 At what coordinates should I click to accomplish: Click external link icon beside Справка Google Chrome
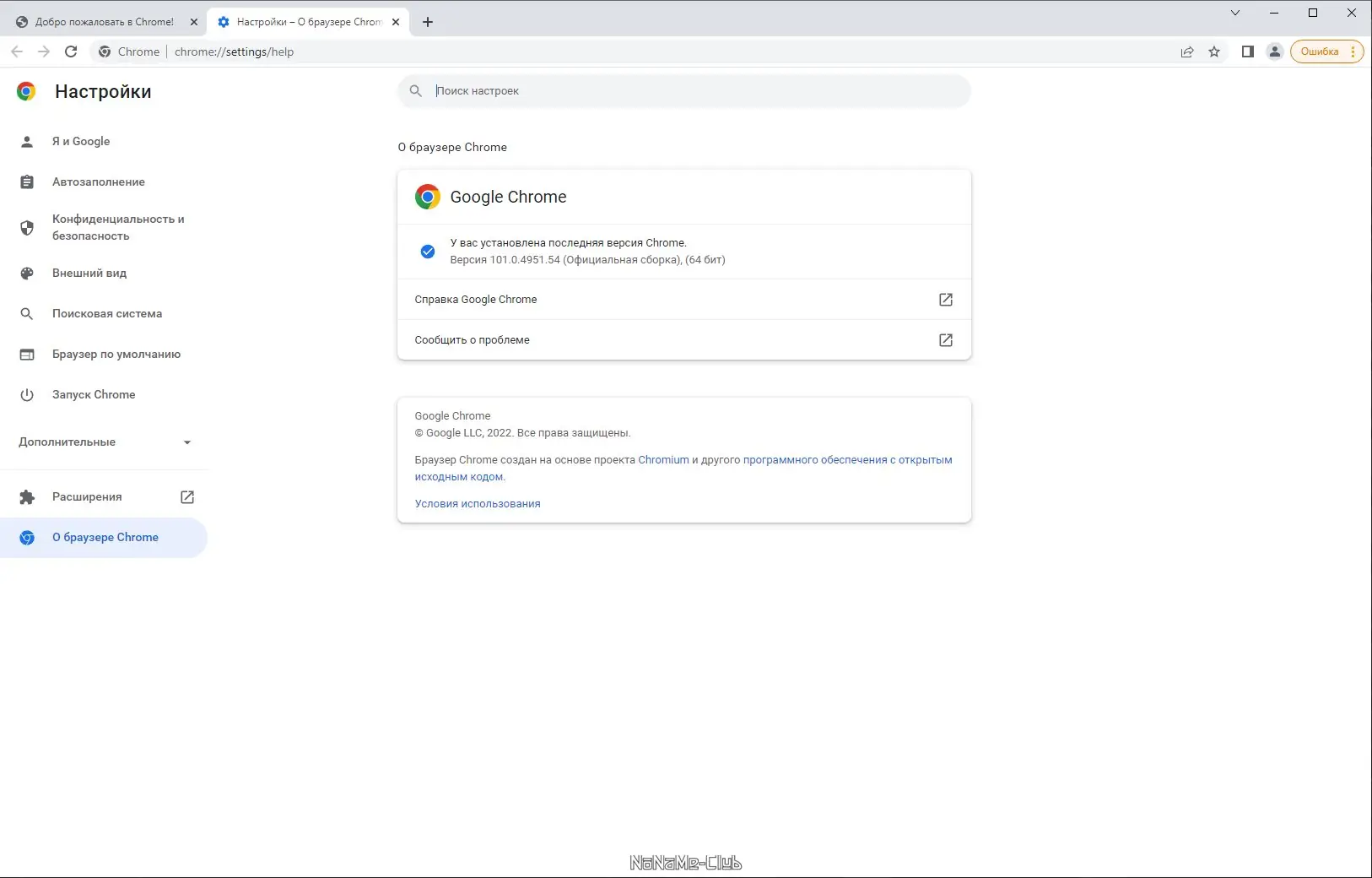tap(946, 300)
